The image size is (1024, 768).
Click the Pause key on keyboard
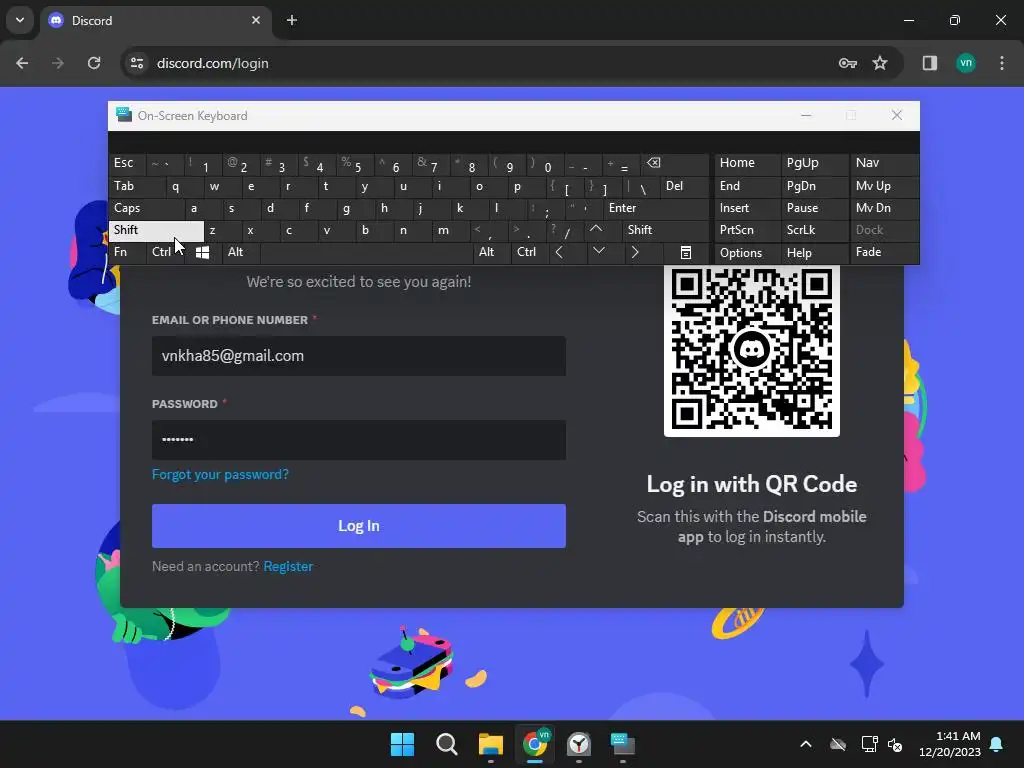pyautogui.click(x=814, y=208)
